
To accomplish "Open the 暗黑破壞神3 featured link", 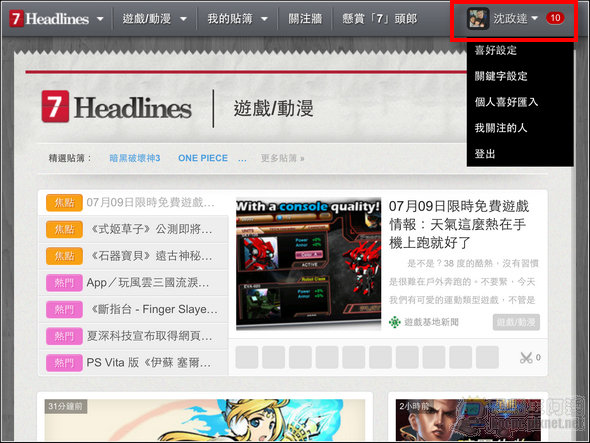I will (x=135, y=158).
